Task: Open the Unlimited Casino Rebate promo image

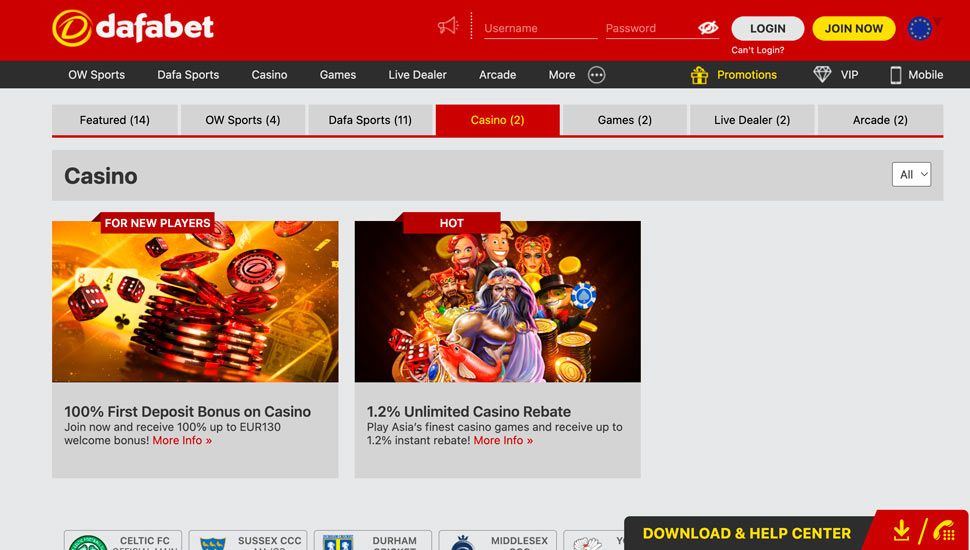Action: point(497,301)
